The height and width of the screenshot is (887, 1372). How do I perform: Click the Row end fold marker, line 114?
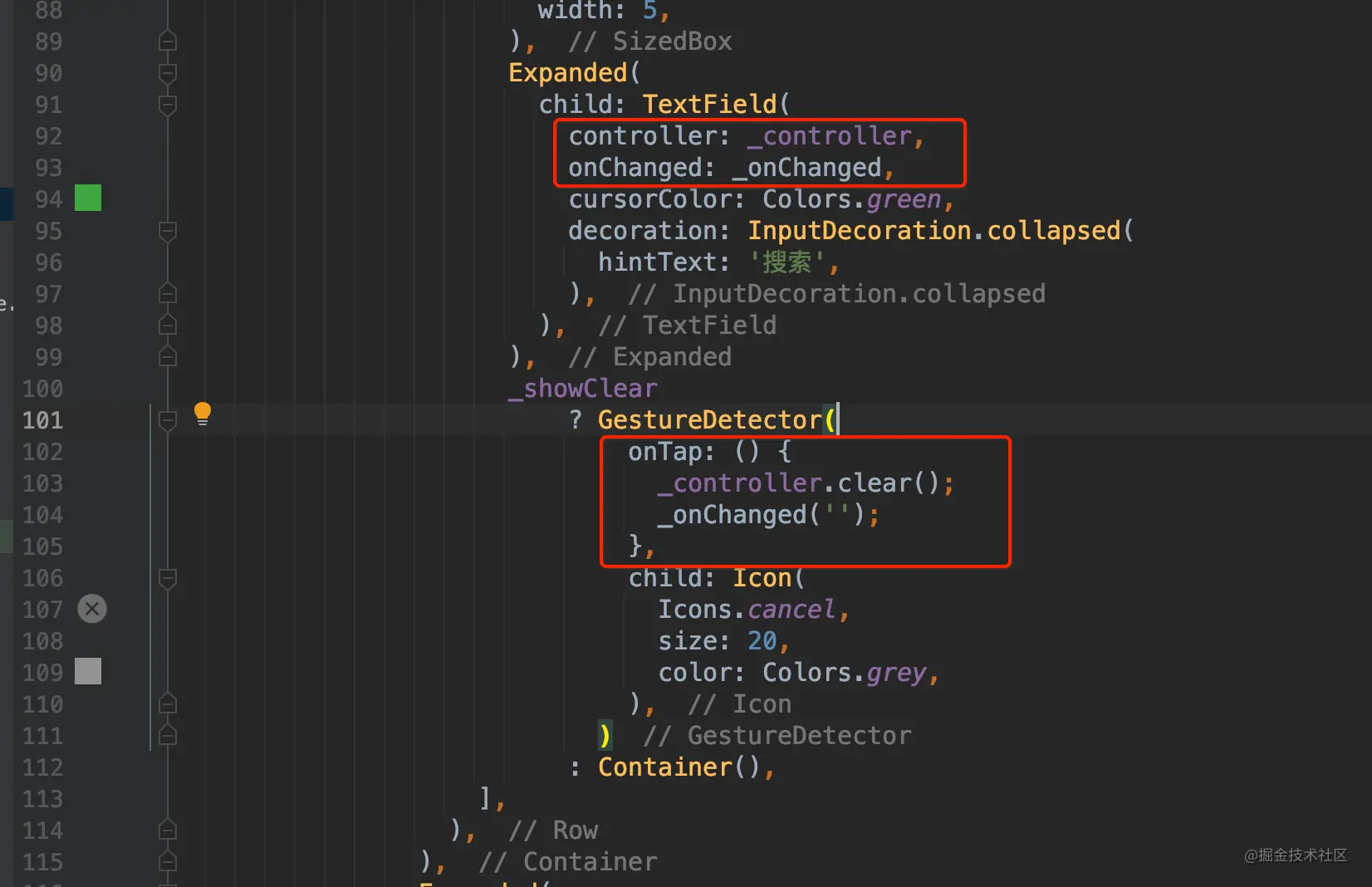(x=168, y=830)
